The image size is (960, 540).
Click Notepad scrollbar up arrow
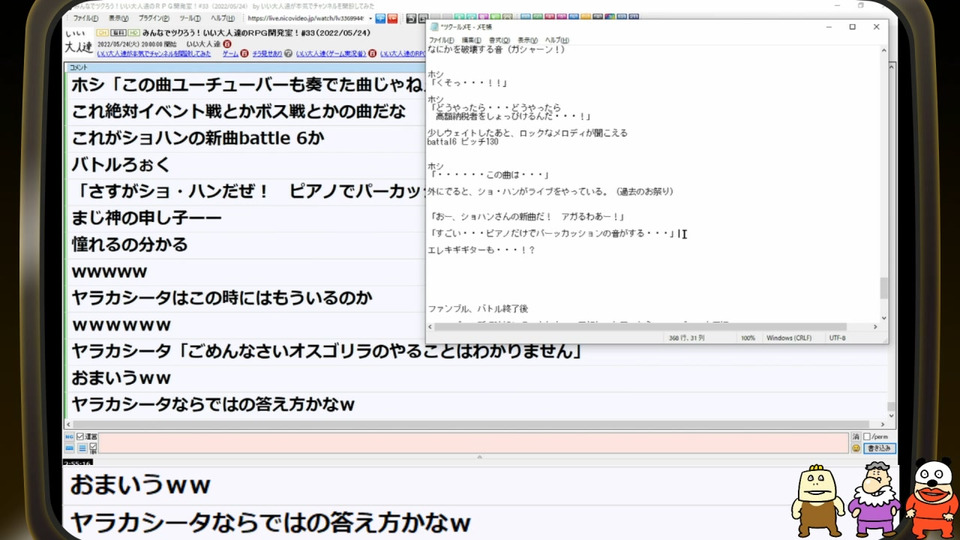click(883, 51)
